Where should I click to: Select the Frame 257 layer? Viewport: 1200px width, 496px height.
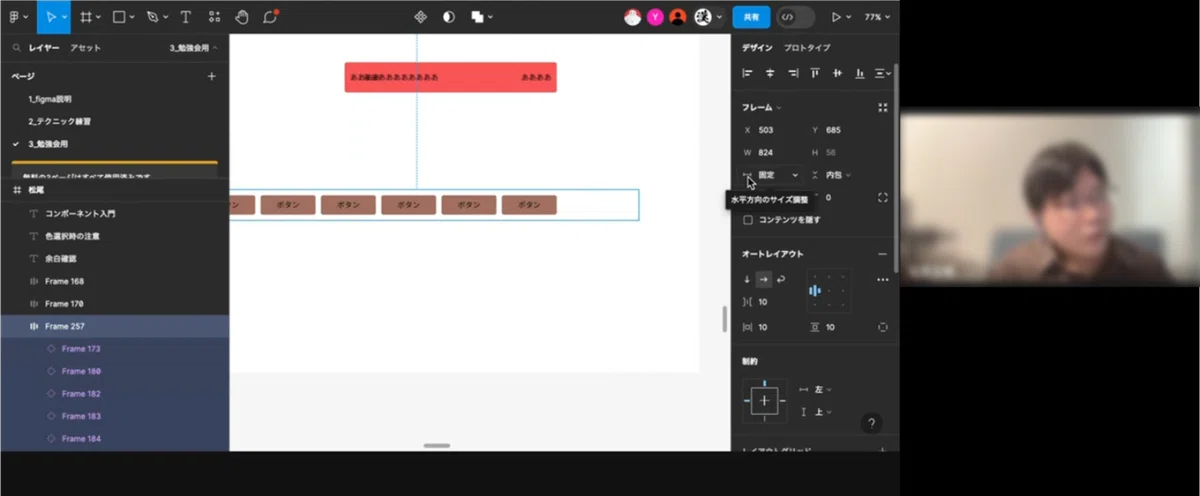[x=114, y=326]
